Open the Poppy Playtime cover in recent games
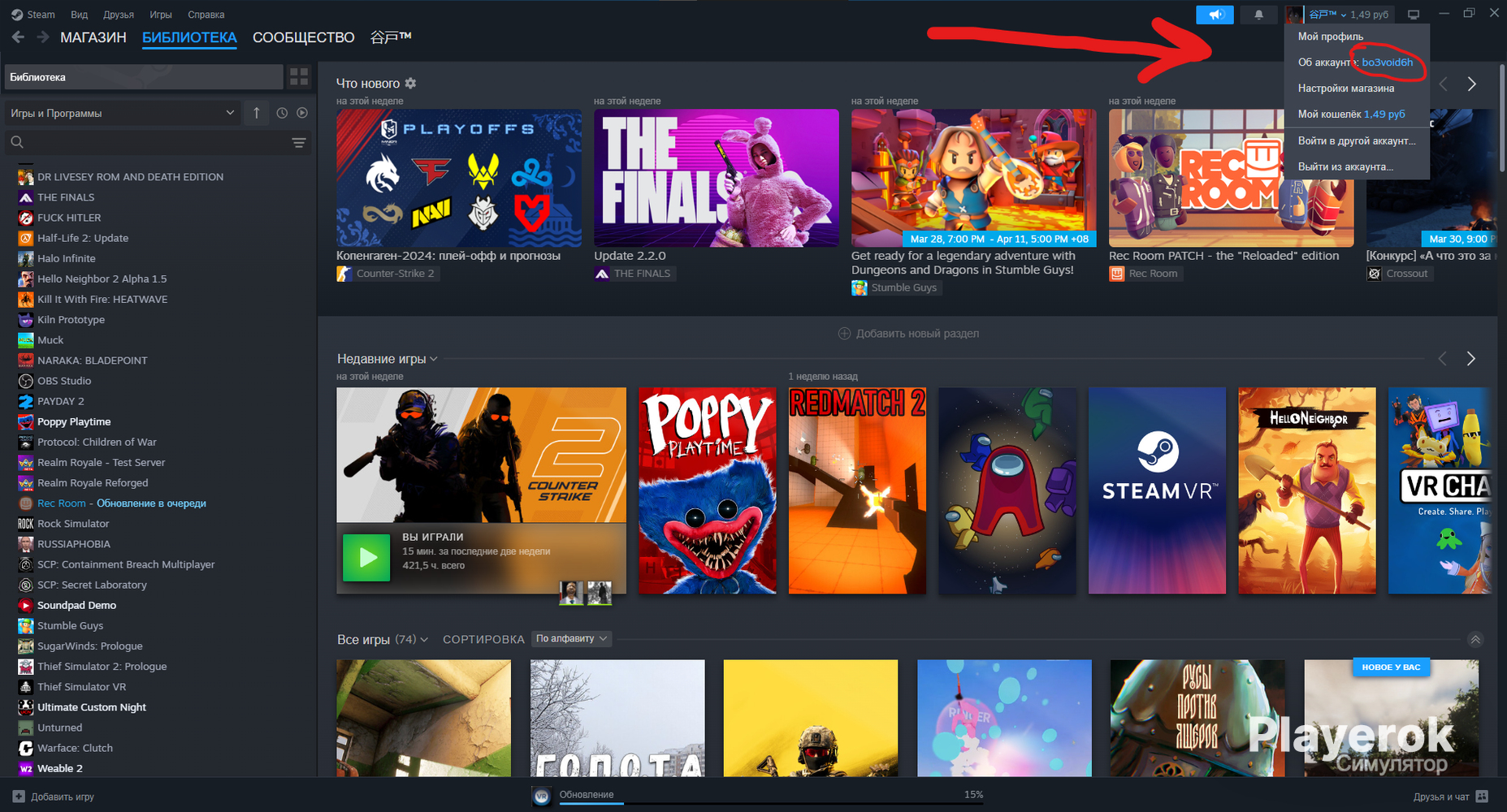The width and height of the screenshot is (1507, 812). click(708, 490)
